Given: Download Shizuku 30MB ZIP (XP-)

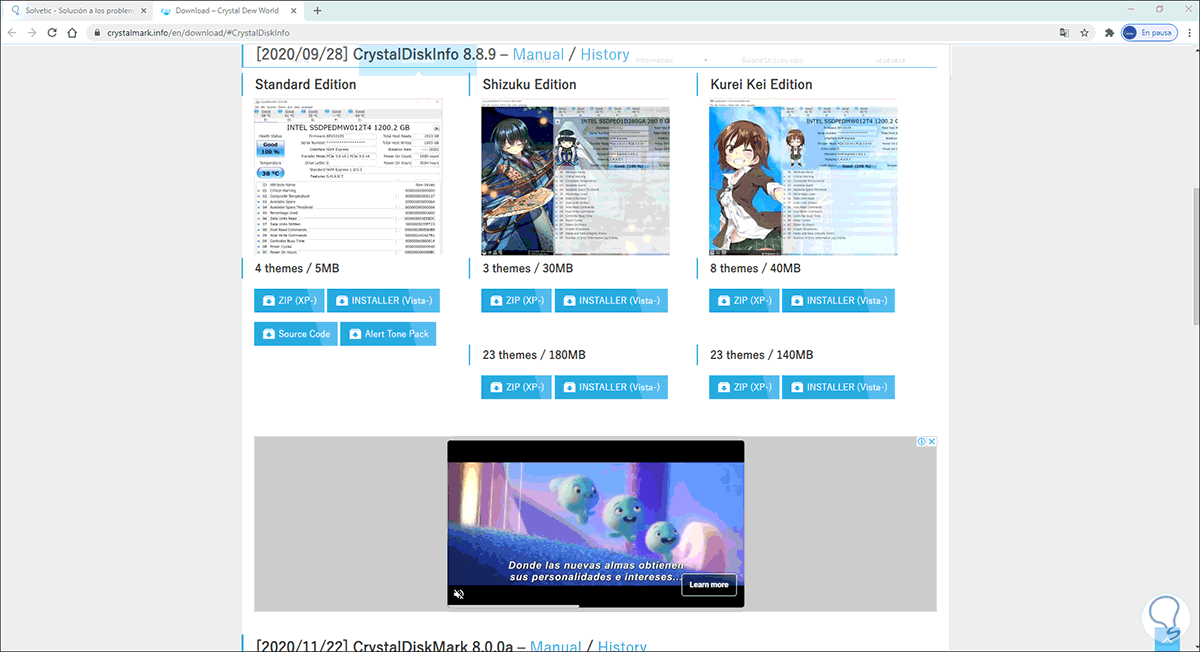Looking at the screenshot, I should [516, 301].
